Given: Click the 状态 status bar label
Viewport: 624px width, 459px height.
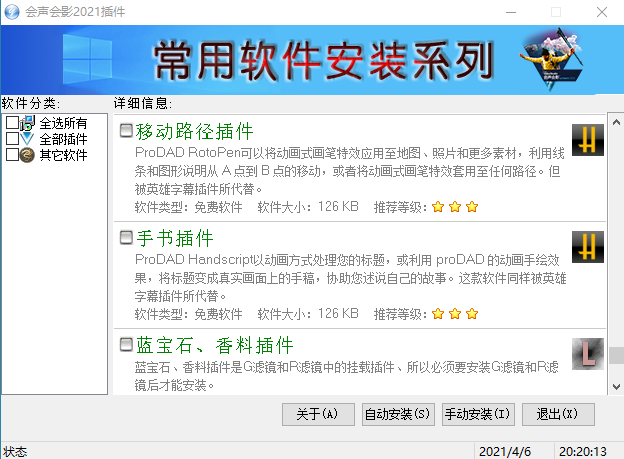Looking at the screenshot, I should tap(15, 452).
